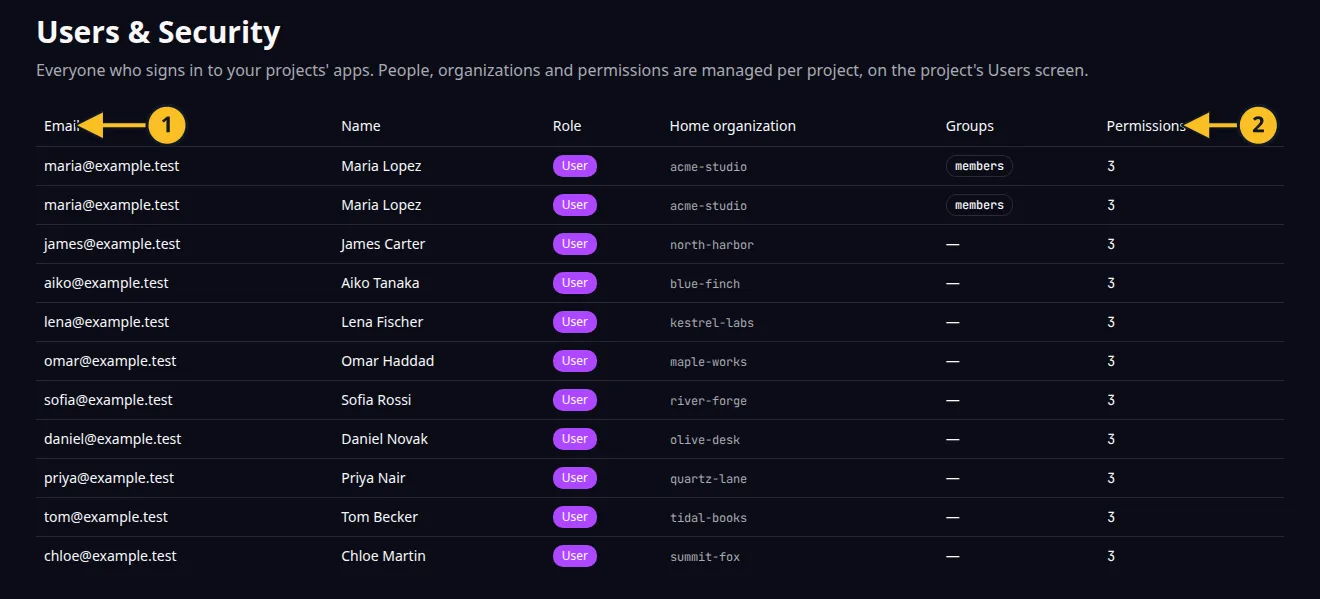Click the Groups column header
The image size is (1320, 599).
pyautogui.click(x=970, y=126)
